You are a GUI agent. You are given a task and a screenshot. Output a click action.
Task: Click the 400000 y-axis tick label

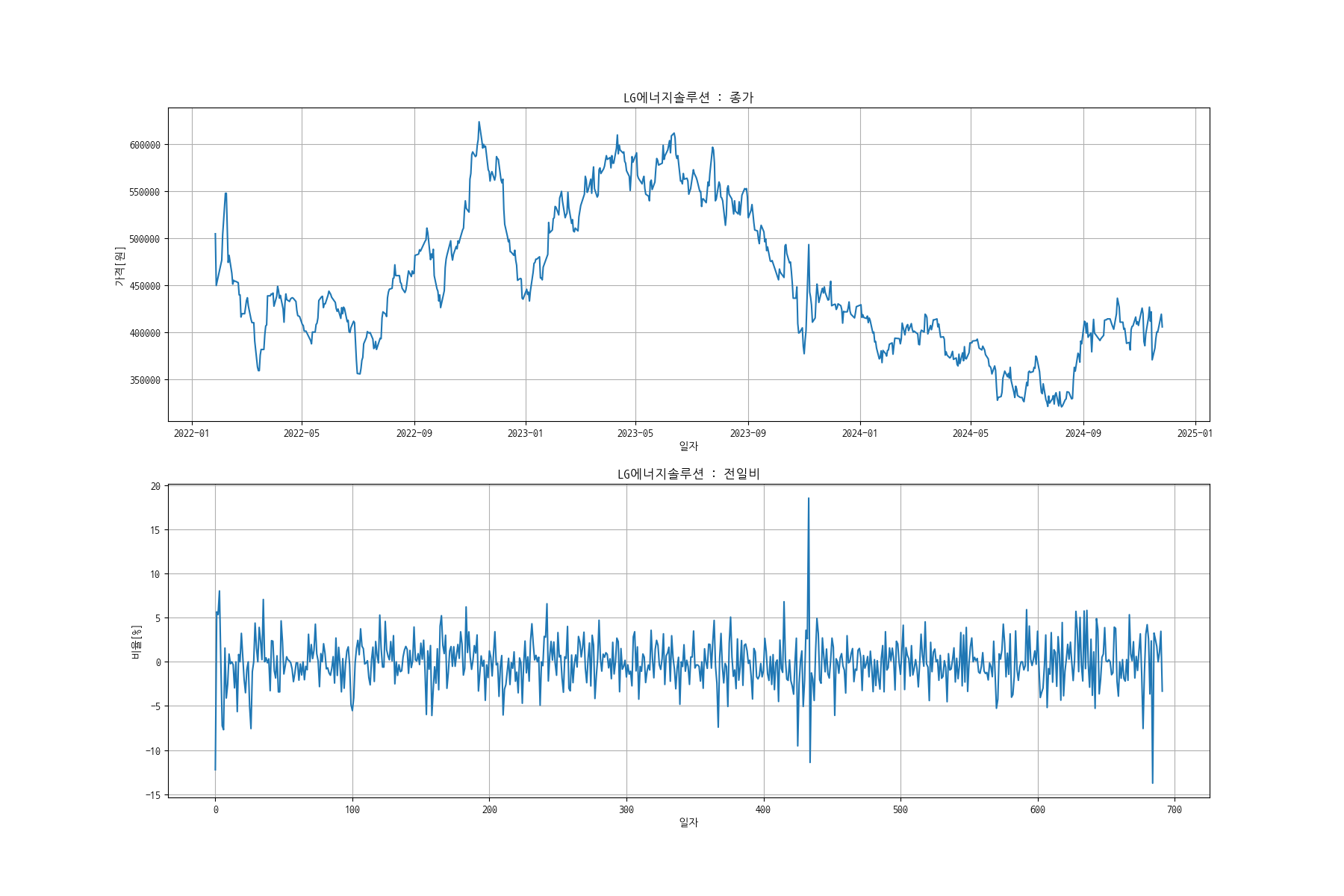(x=145, y=333)
